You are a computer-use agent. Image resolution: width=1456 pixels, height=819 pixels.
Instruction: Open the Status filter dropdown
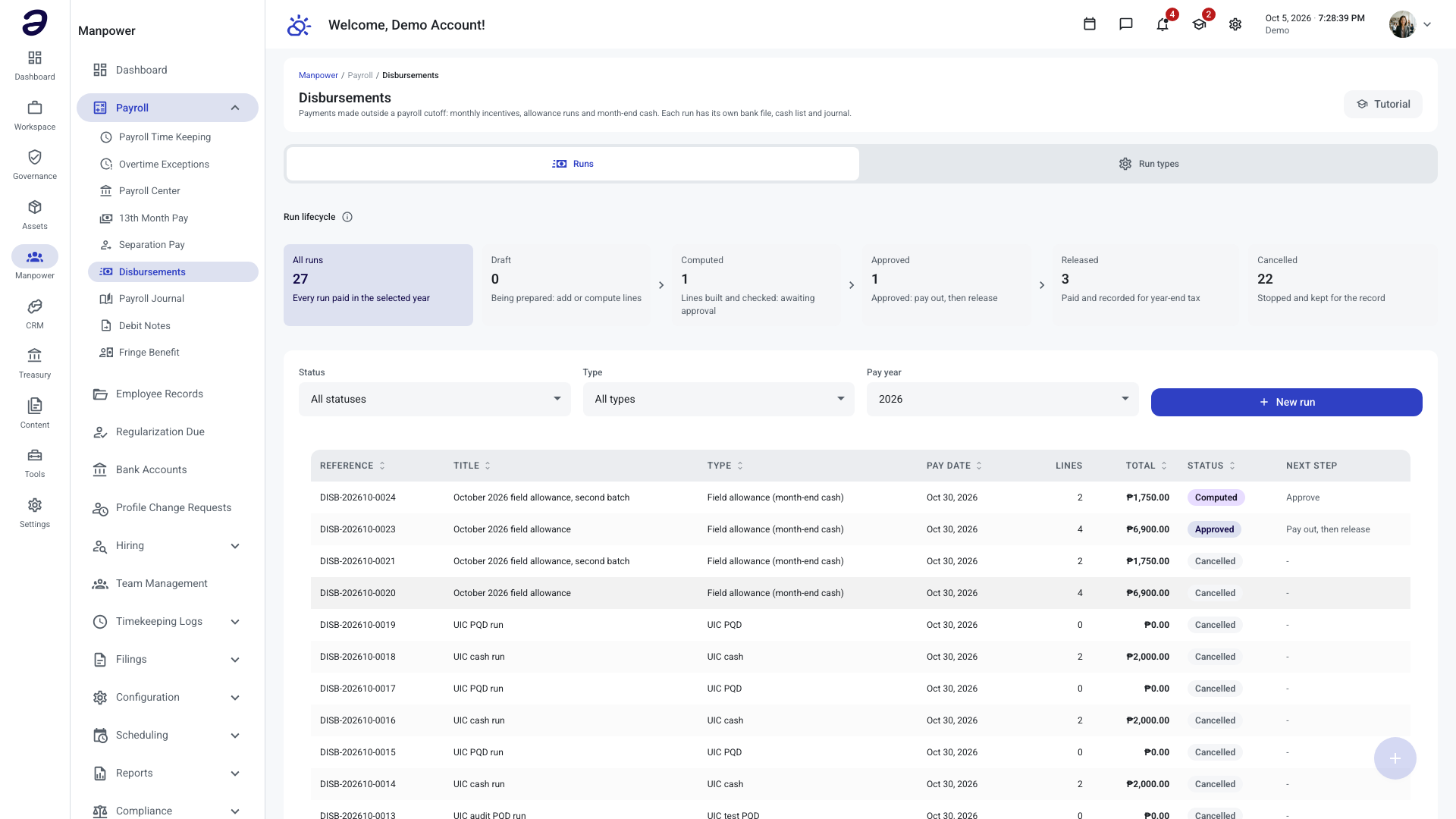pos(435,399)
